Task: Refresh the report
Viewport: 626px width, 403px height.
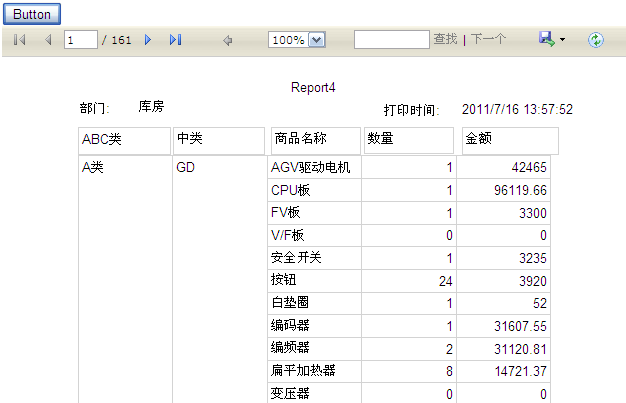Action: click(x=596, y=40)
